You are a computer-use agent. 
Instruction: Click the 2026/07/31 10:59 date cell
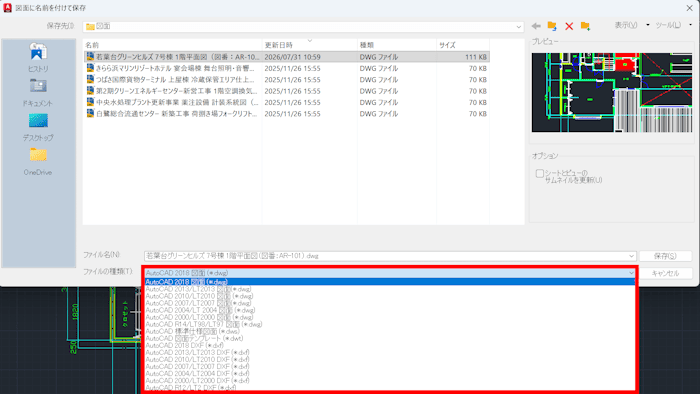point(292,57)
